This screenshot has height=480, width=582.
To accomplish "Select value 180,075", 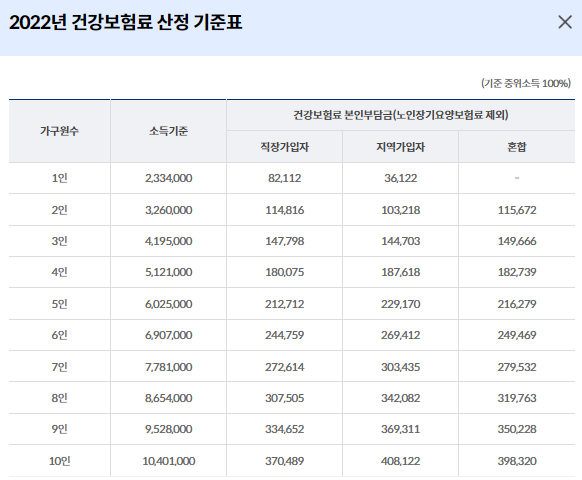I will click(285, 272).
